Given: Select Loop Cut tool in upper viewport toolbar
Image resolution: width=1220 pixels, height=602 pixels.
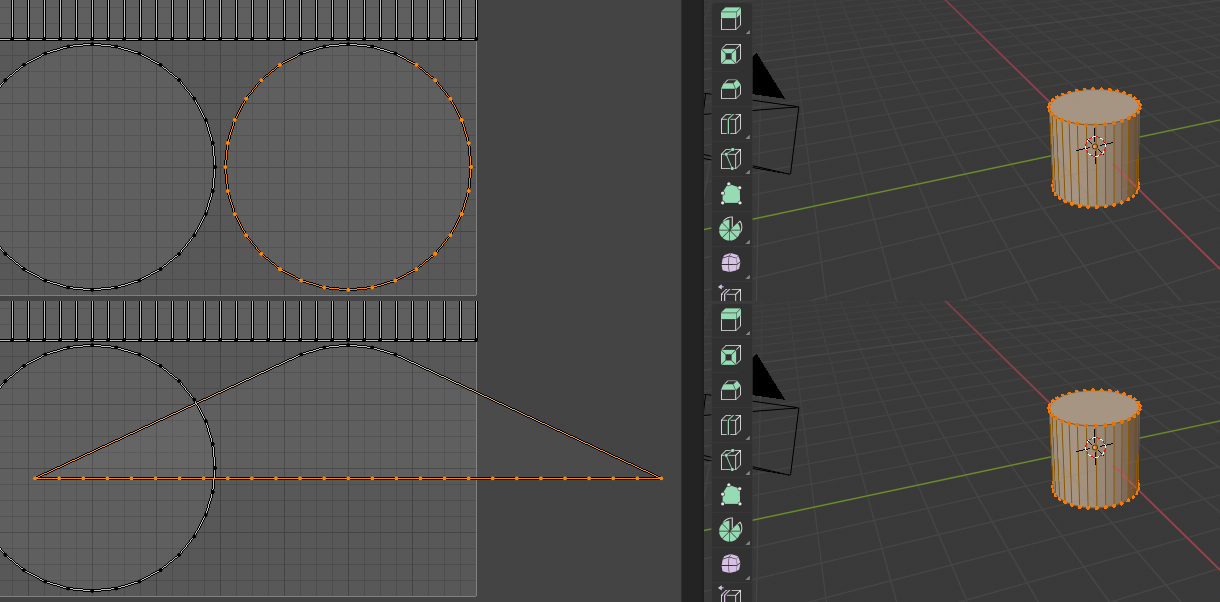Looking at the screenshot, I should coord(731,124).
